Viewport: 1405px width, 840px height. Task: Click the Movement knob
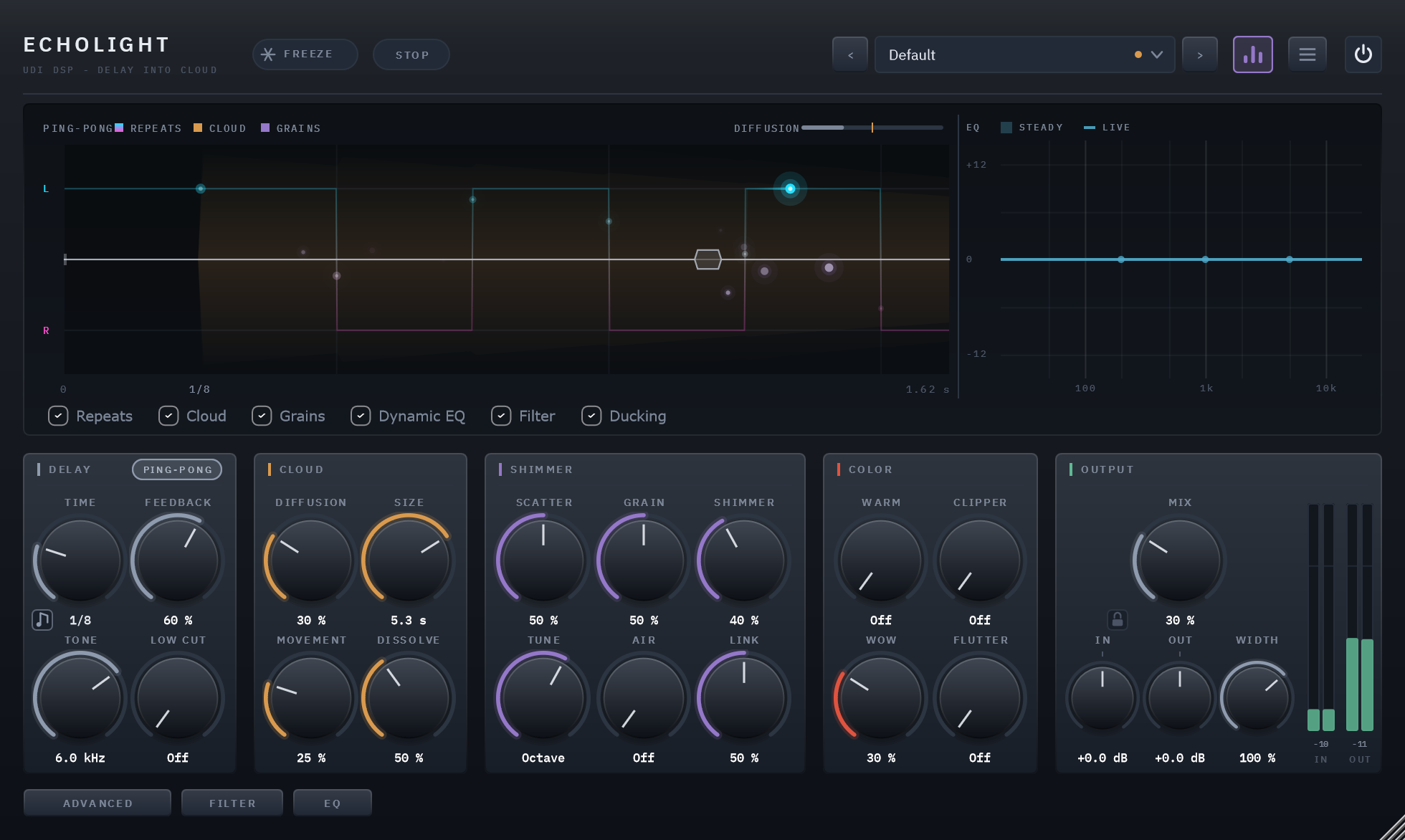311,697
